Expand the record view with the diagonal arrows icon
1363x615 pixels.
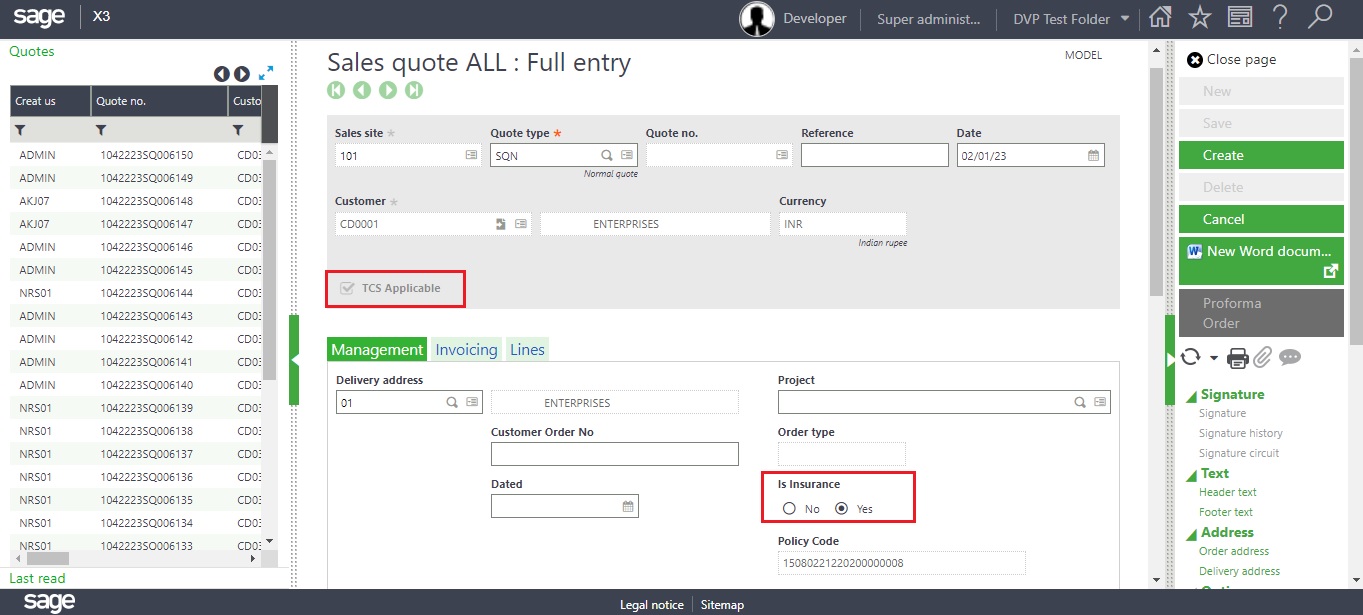coord(265,73)
